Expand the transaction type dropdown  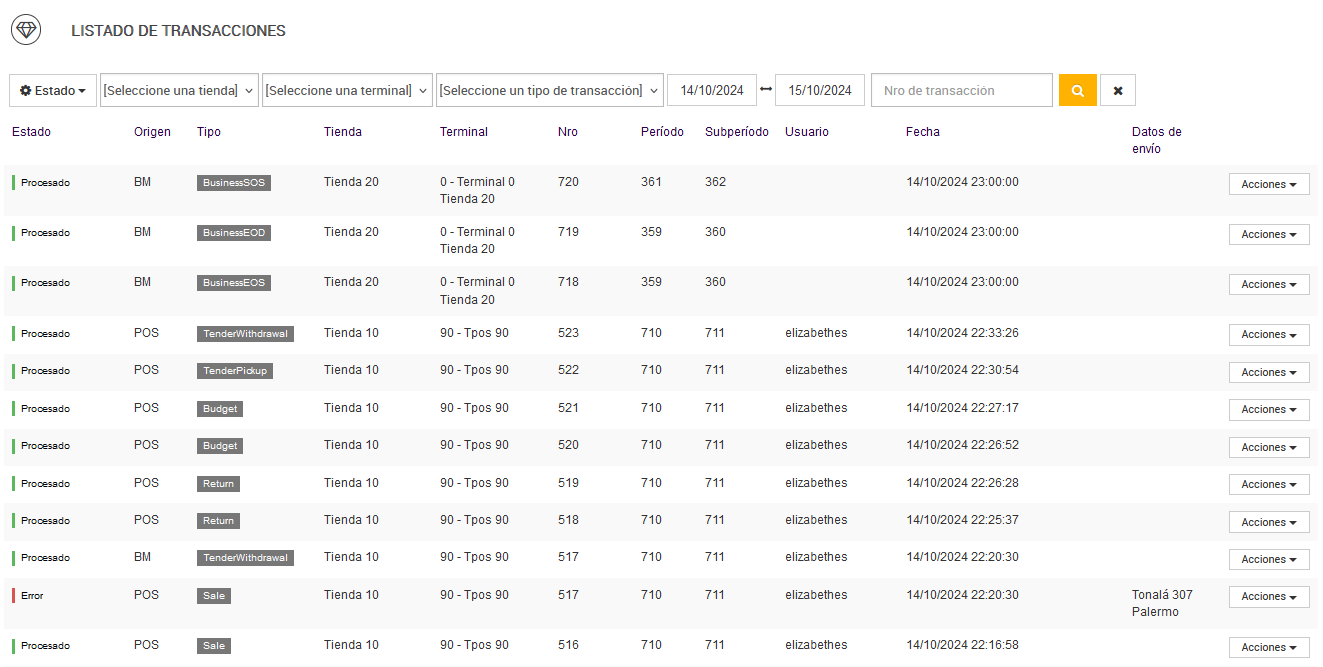(x=549, y=90)
